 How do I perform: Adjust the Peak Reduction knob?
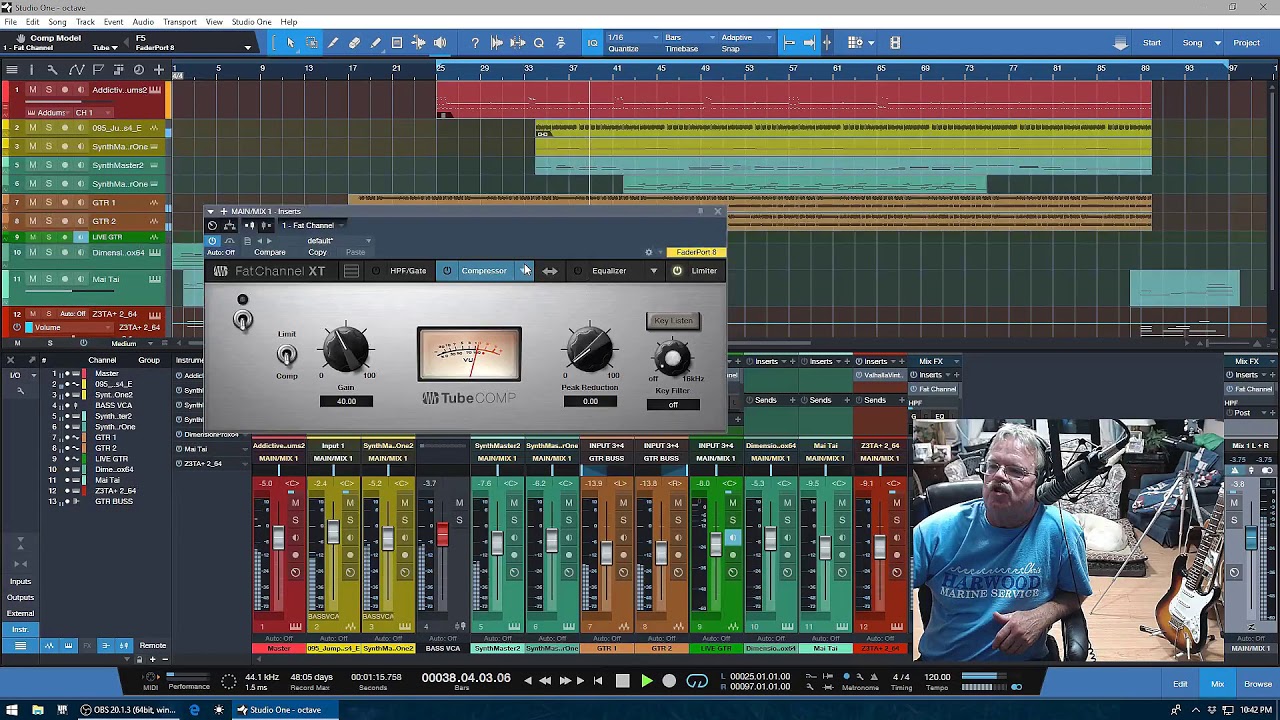590,350
